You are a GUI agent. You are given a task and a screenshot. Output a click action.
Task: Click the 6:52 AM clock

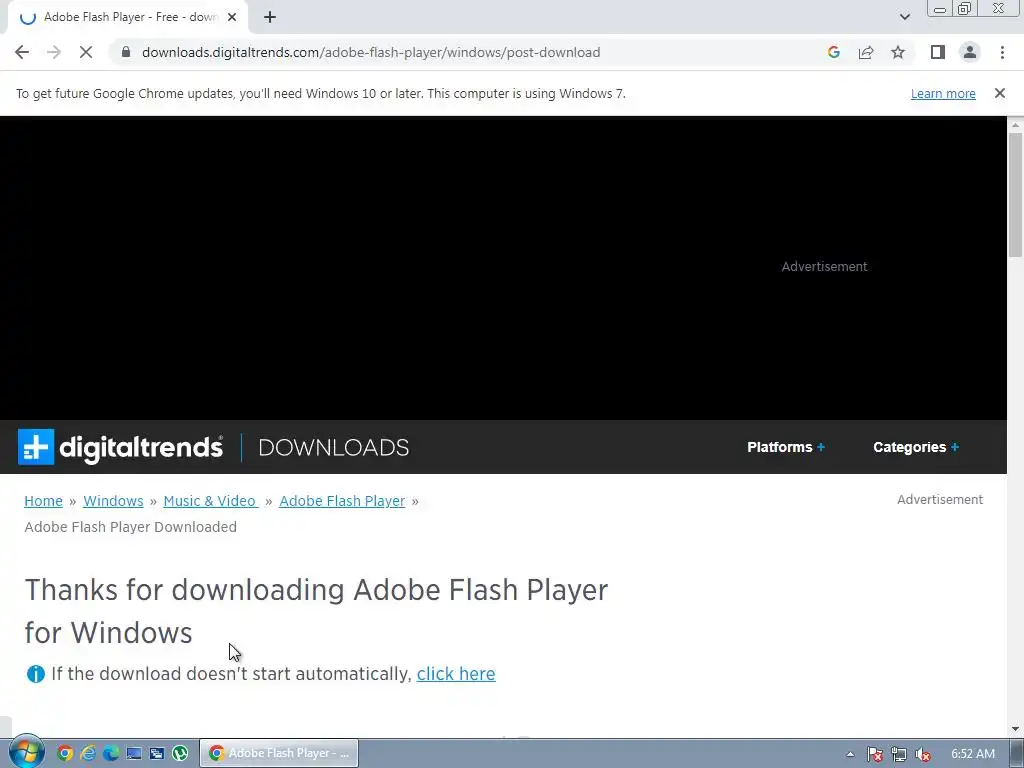tap(972, 754)
